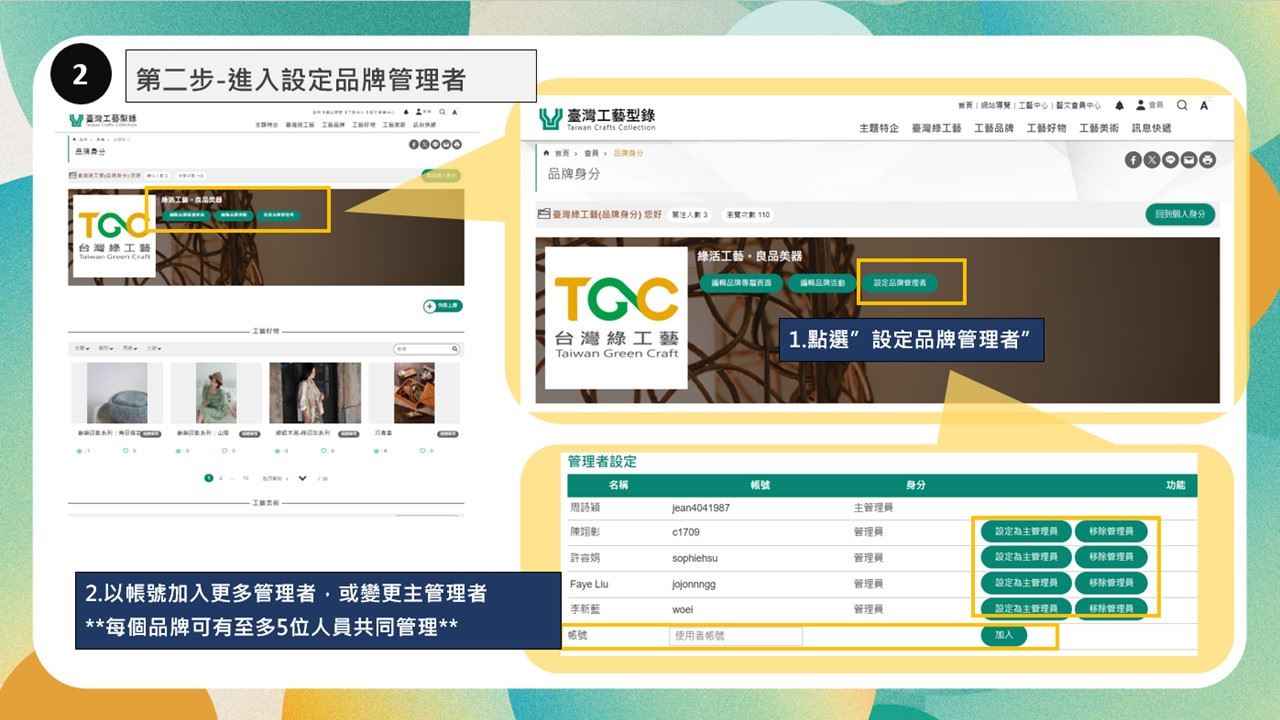The height and width of the screenshot is (720, 1280).
Task: Remove manager sophiehsu
Action: tap(1111, 557)
